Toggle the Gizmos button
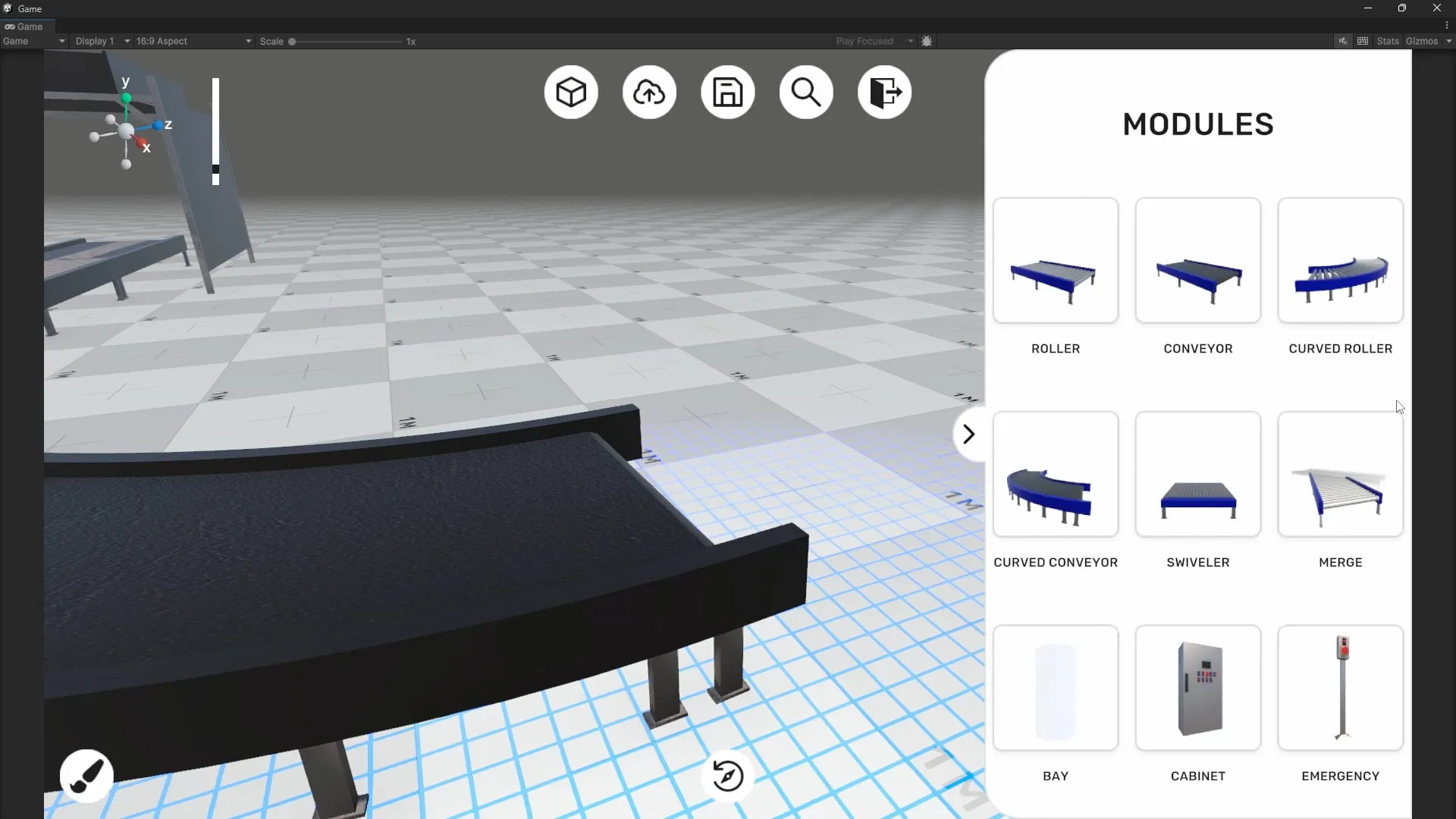The image size is (1456, 819). point(1421,41)
